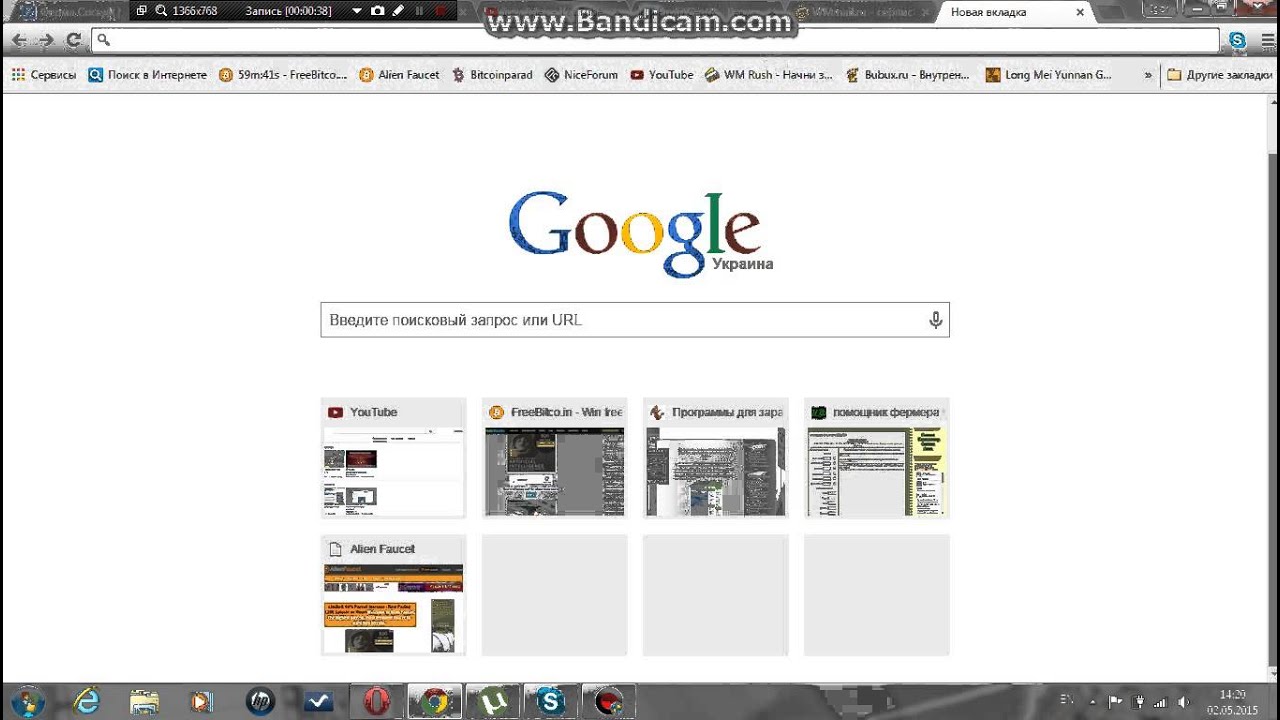Click the Skype extension icon in toolbar

tap(1238, 40)
